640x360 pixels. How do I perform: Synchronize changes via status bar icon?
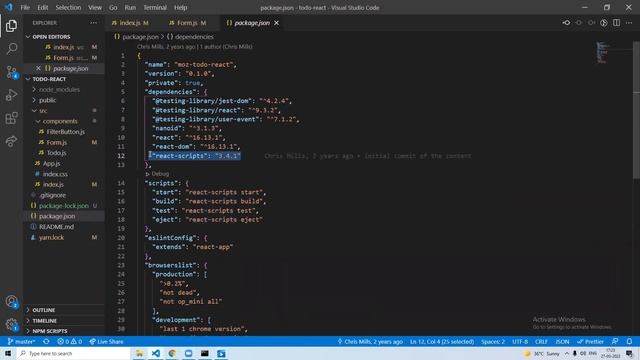pyautogui.click(x=47, y=341)
